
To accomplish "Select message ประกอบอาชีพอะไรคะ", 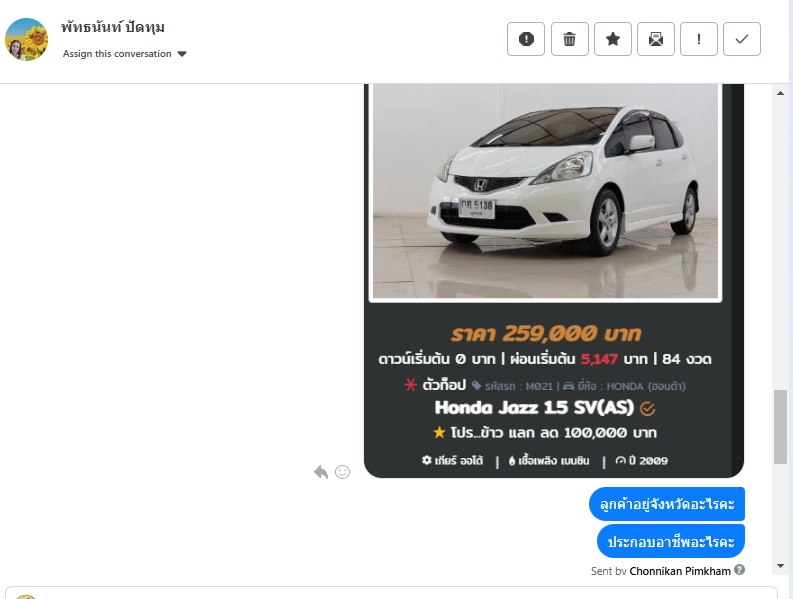I will [671, 541].
